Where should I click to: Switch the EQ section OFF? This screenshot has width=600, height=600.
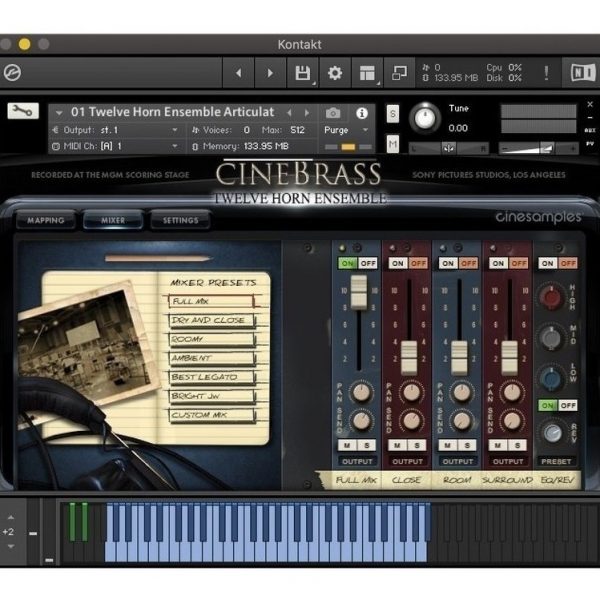point(568,263)
